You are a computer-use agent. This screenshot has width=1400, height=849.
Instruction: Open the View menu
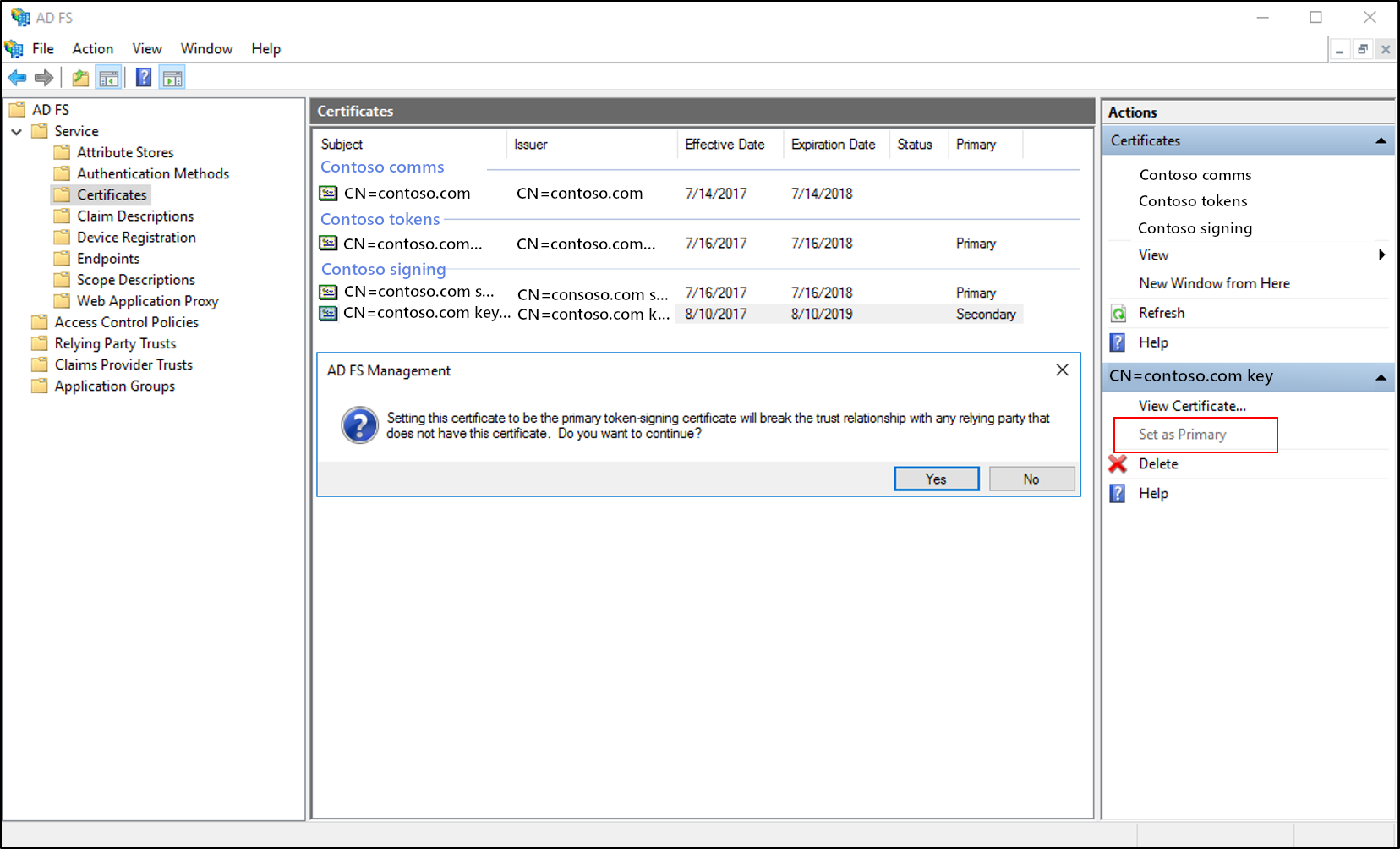(147, 49)
